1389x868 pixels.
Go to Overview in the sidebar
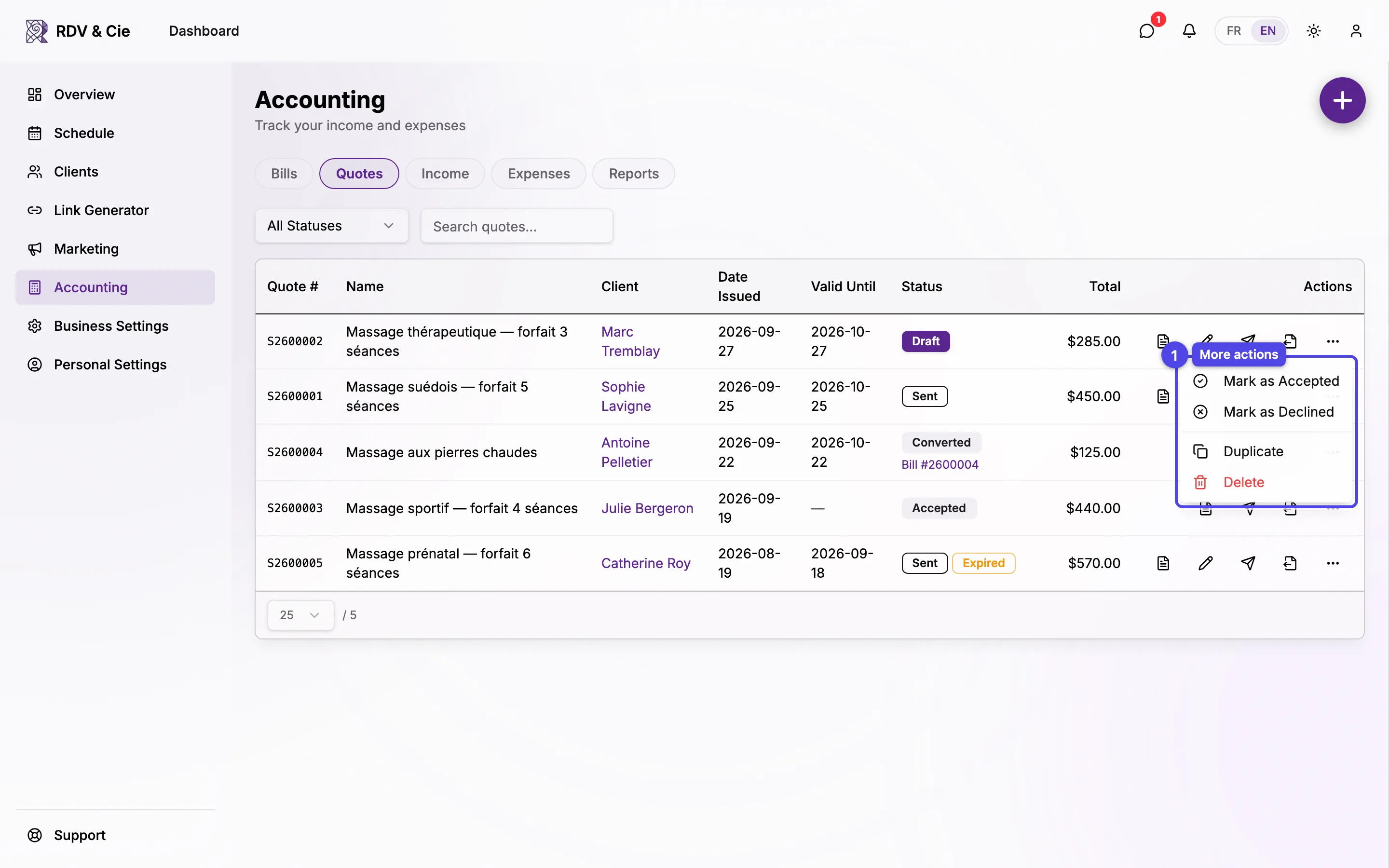(115, 95)
